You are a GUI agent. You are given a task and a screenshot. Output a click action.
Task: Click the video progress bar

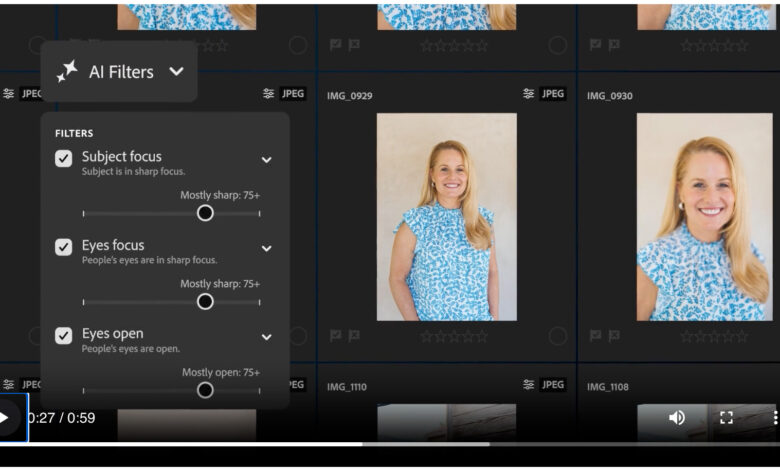tap(390, 444)
